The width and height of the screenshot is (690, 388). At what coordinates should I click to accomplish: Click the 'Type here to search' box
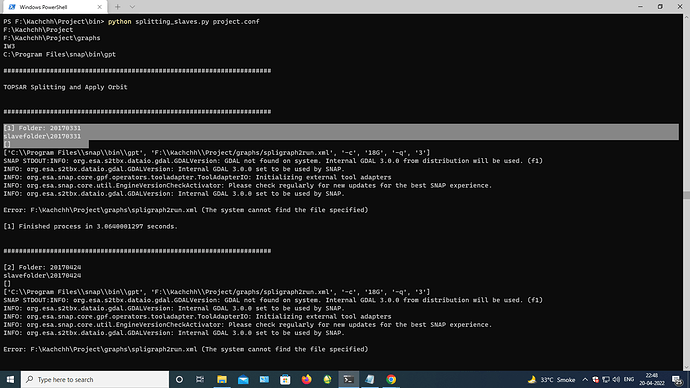tap(95, 379)
